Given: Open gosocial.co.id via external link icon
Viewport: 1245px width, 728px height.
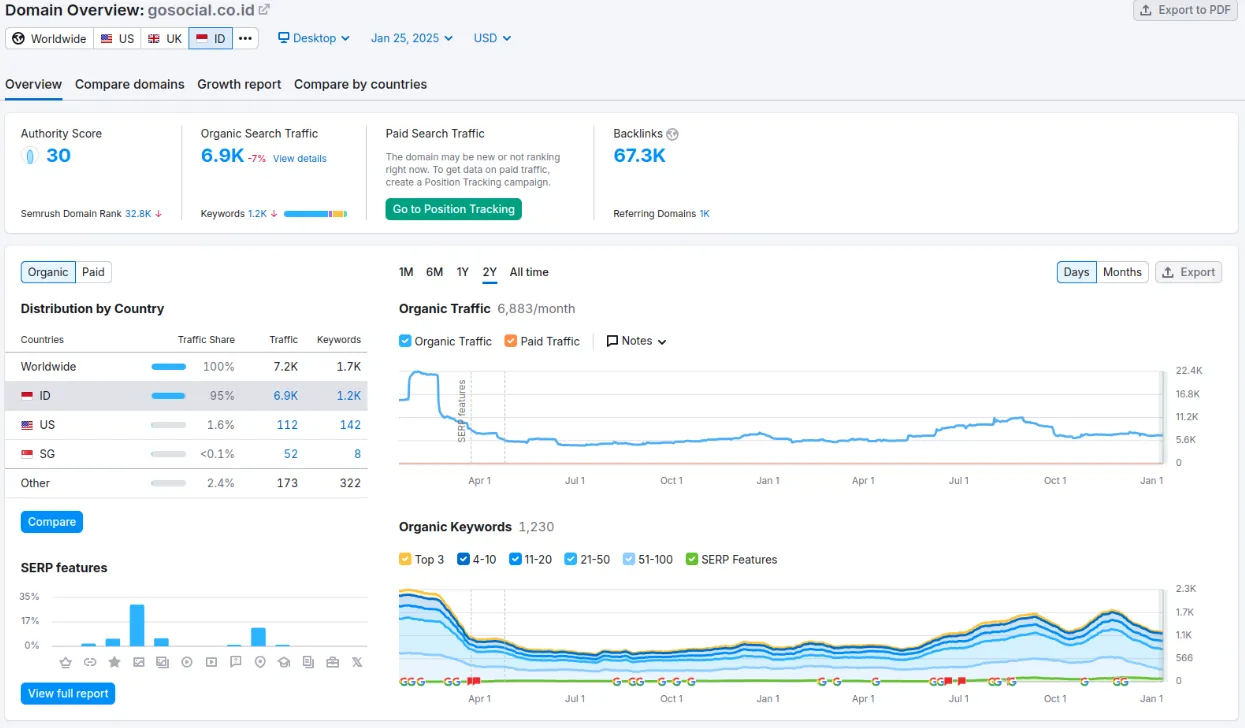Looking at the screenshot, I should click(264, 10).
